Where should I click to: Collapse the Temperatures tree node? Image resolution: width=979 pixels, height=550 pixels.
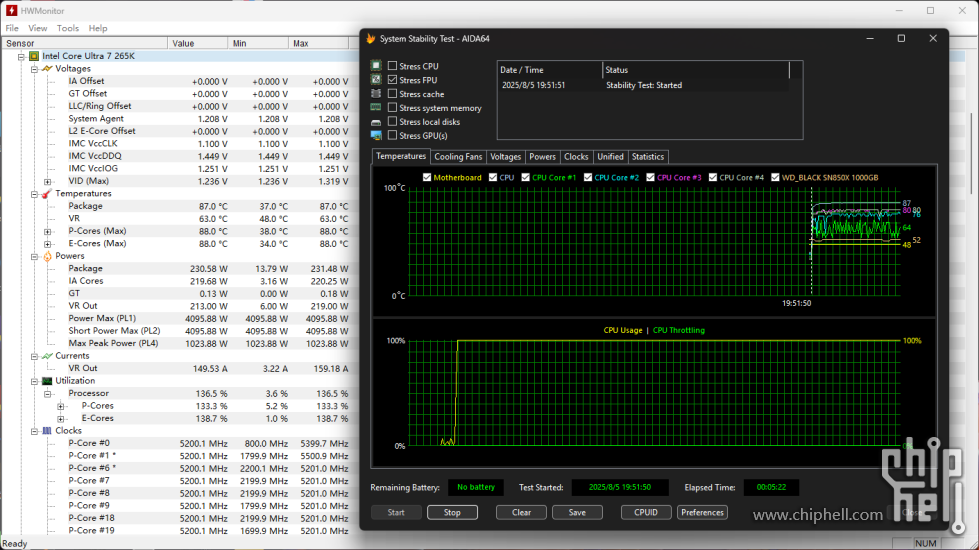click(x=34, y=194)
